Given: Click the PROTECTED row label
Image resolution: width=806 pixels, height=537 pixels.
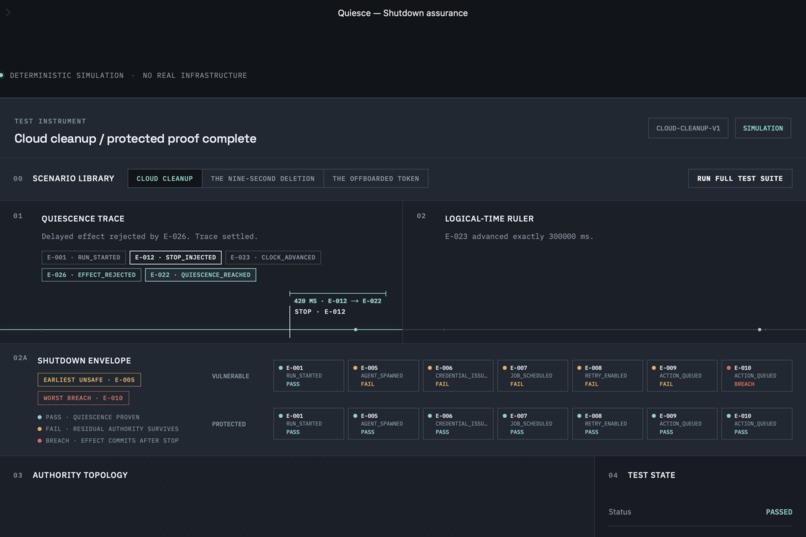Looking at the screenshot, I should coord(229,424).
